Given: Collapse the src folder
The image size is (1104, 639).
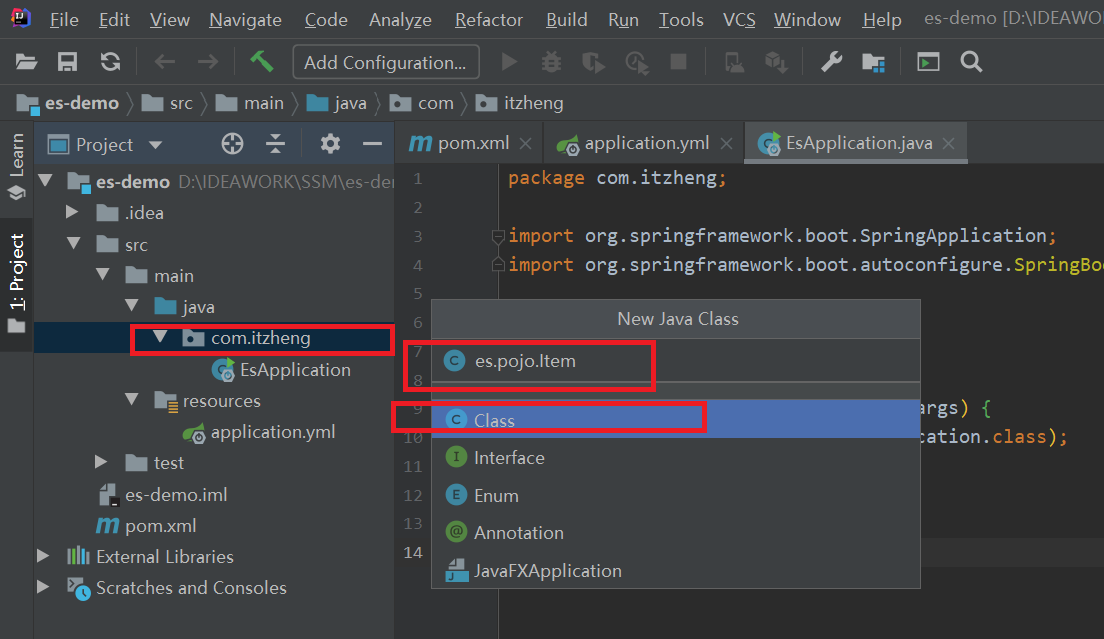Looking at the screenshot, I should point(74,243).
